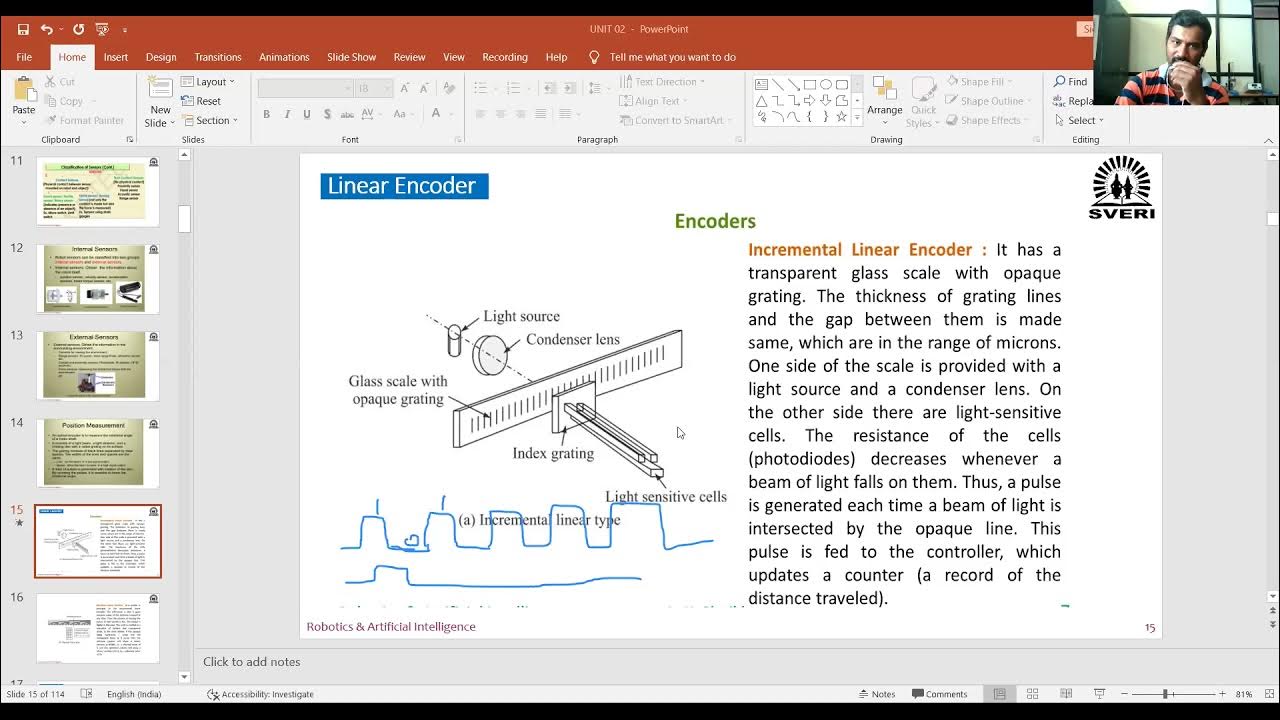Screen dimensions: 1280x720
Task: Start Slide Show from status bar
Action: [x=1099, y=694]
